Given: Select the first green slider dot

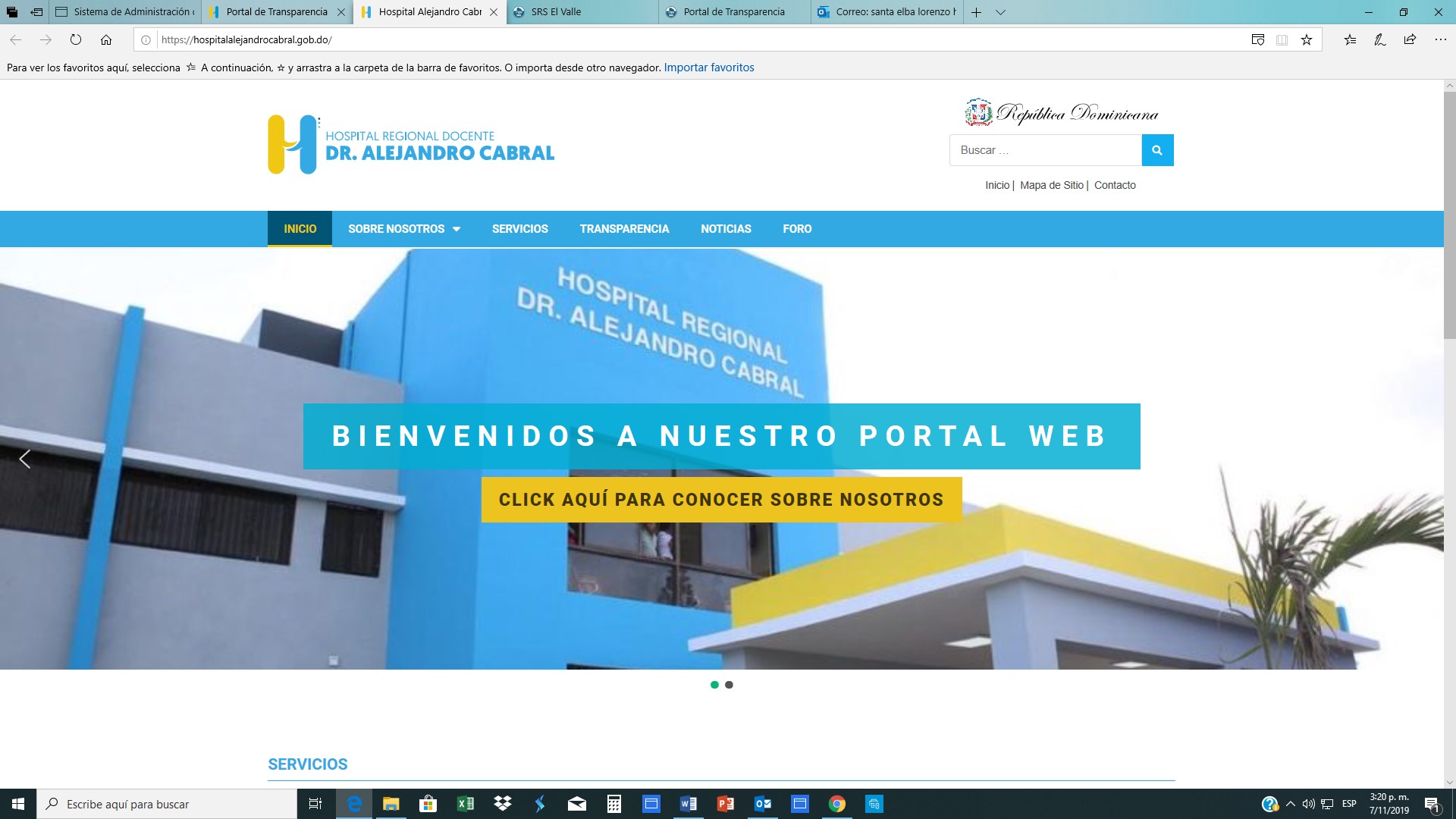Looking at the screenshot, I should tap(714, 685).
